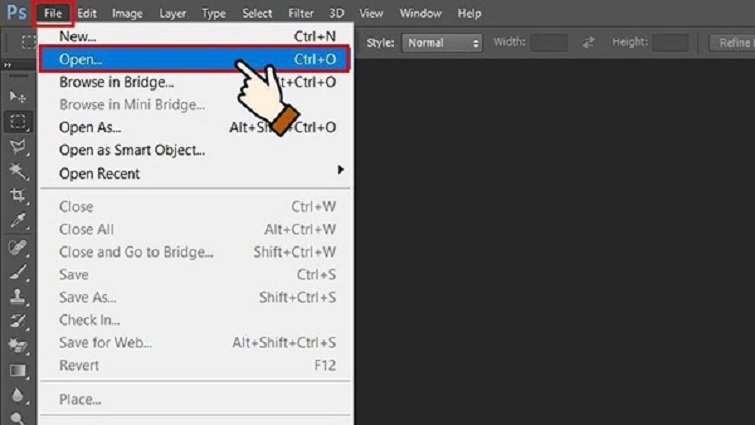Select the Dodge tool

tap(18, 418)
